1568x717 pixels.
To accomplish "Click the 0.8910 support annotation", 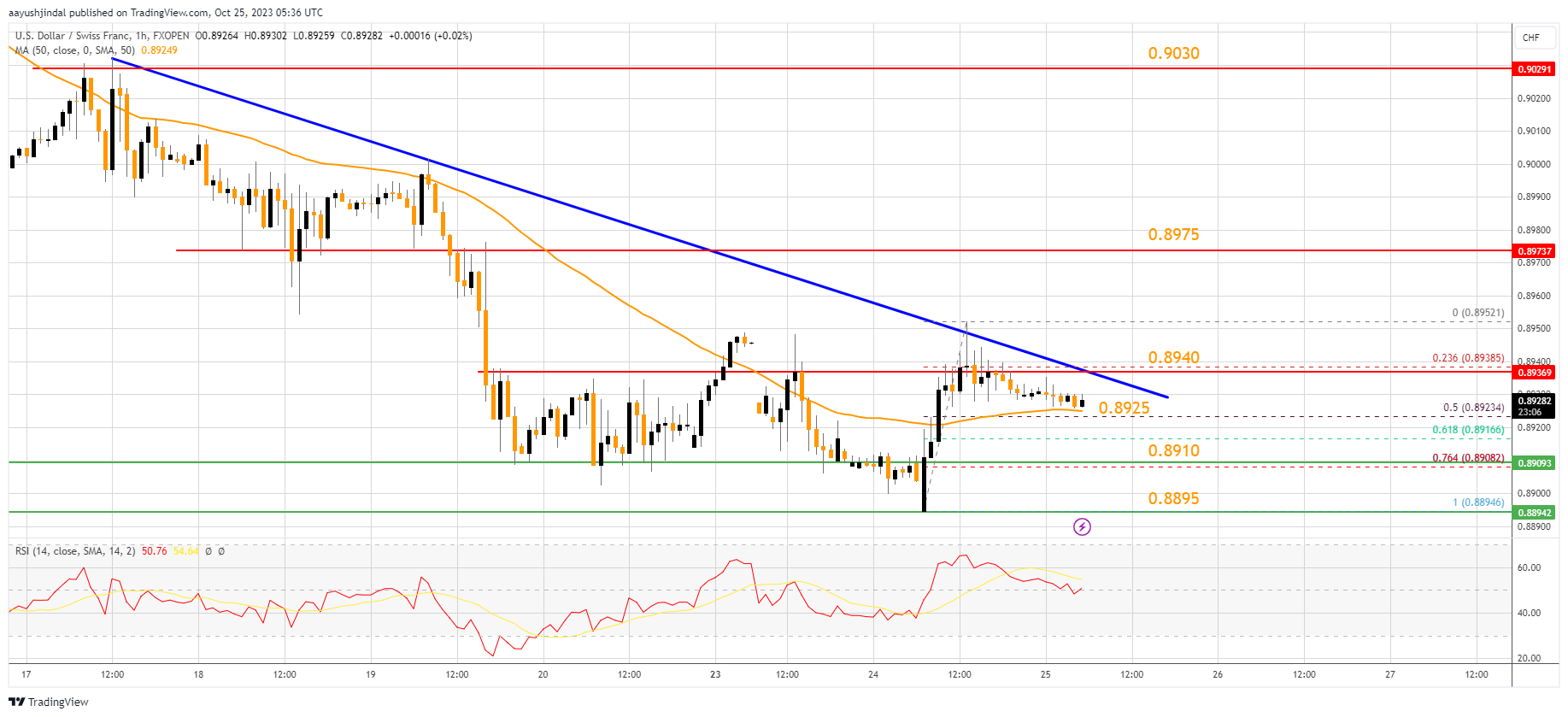I will click(x=1173, y=450).
